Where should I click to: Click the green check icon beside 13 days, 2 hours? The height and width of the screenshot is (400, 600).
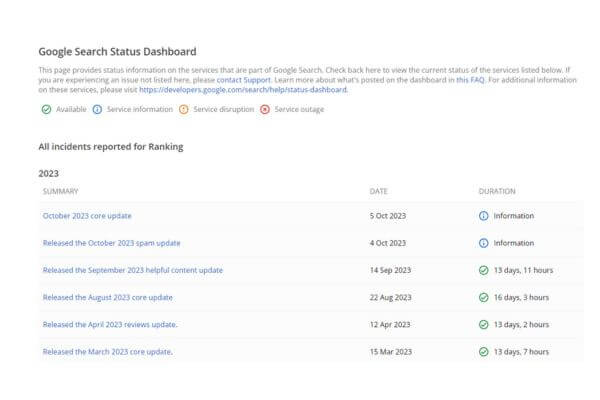pyautogui.click(x=484, y=325)
